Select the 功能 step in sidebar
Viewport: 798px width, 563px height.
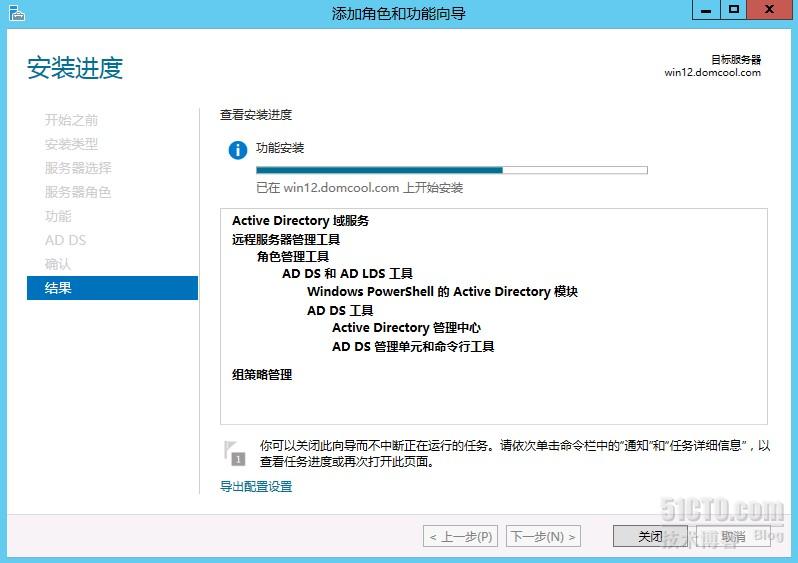point(58,216)
